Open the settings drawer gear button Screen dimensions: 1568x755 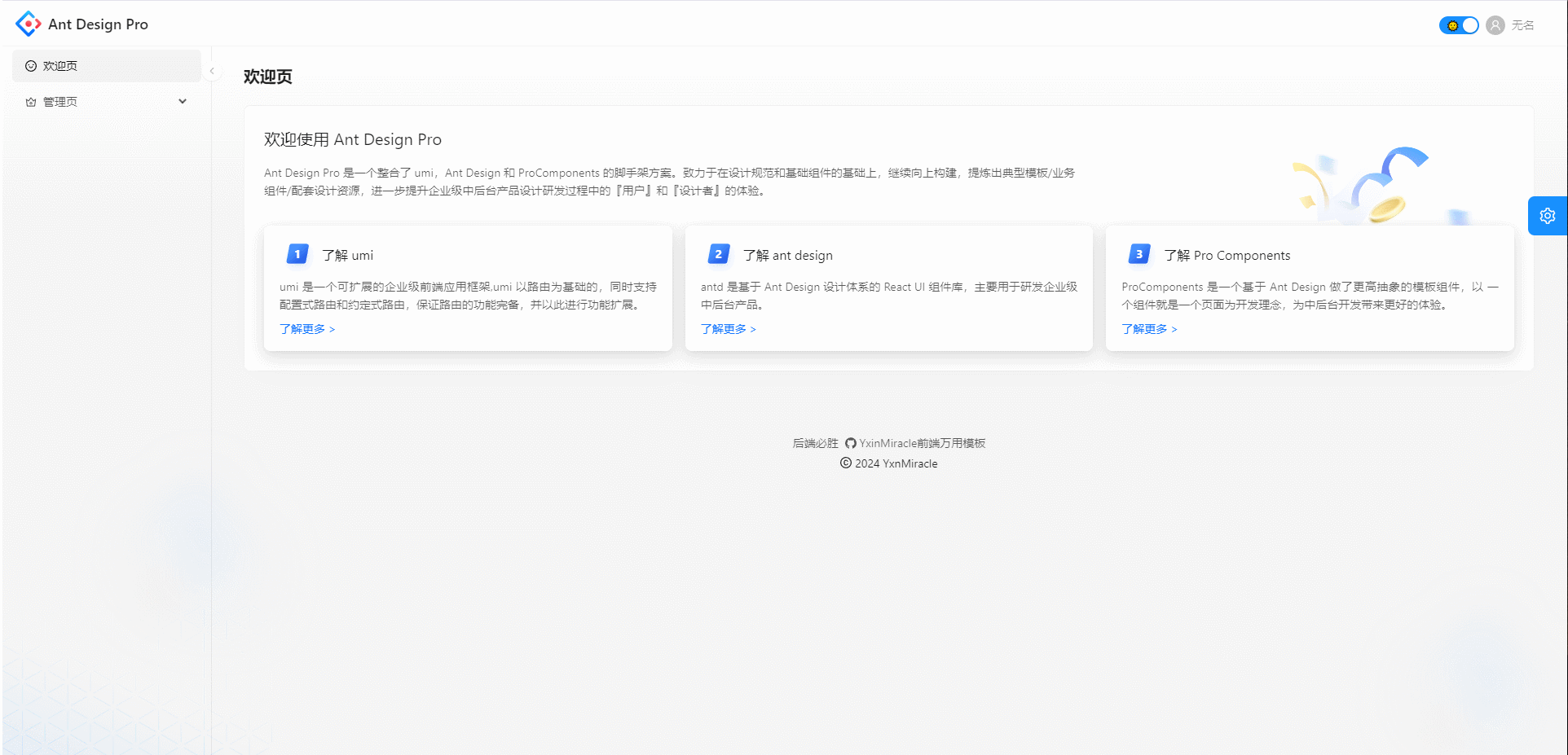[x=1548, y=216]
